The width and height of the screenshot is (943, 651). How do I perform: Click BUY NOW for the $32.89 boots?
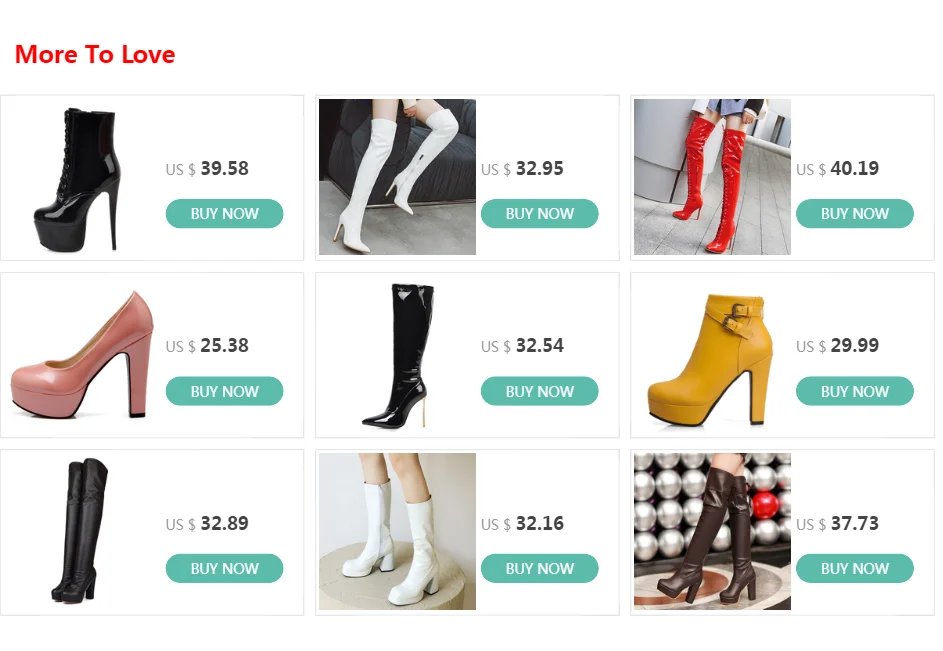pos(224,569)
